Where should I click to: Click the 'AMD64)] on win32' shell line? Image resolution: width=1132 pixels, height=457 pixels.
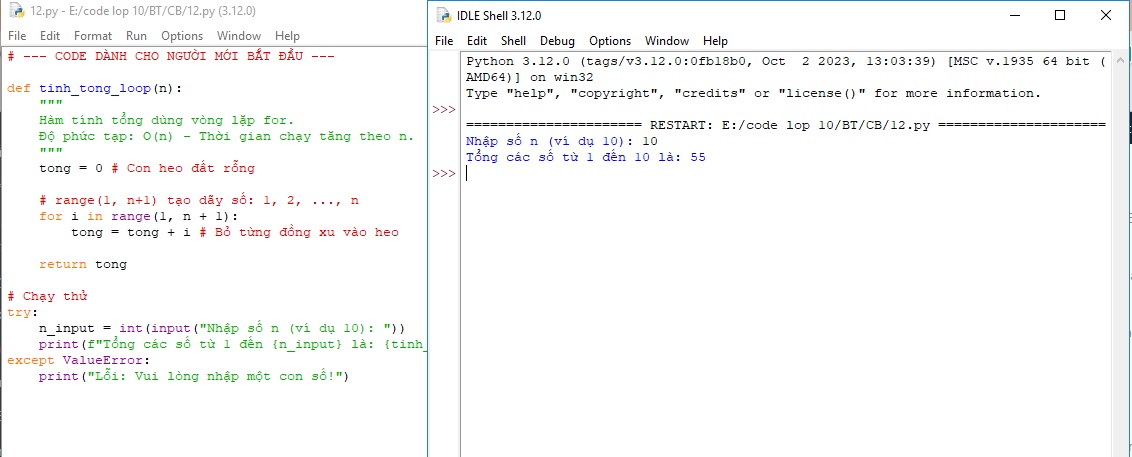[x=530, y=77]
